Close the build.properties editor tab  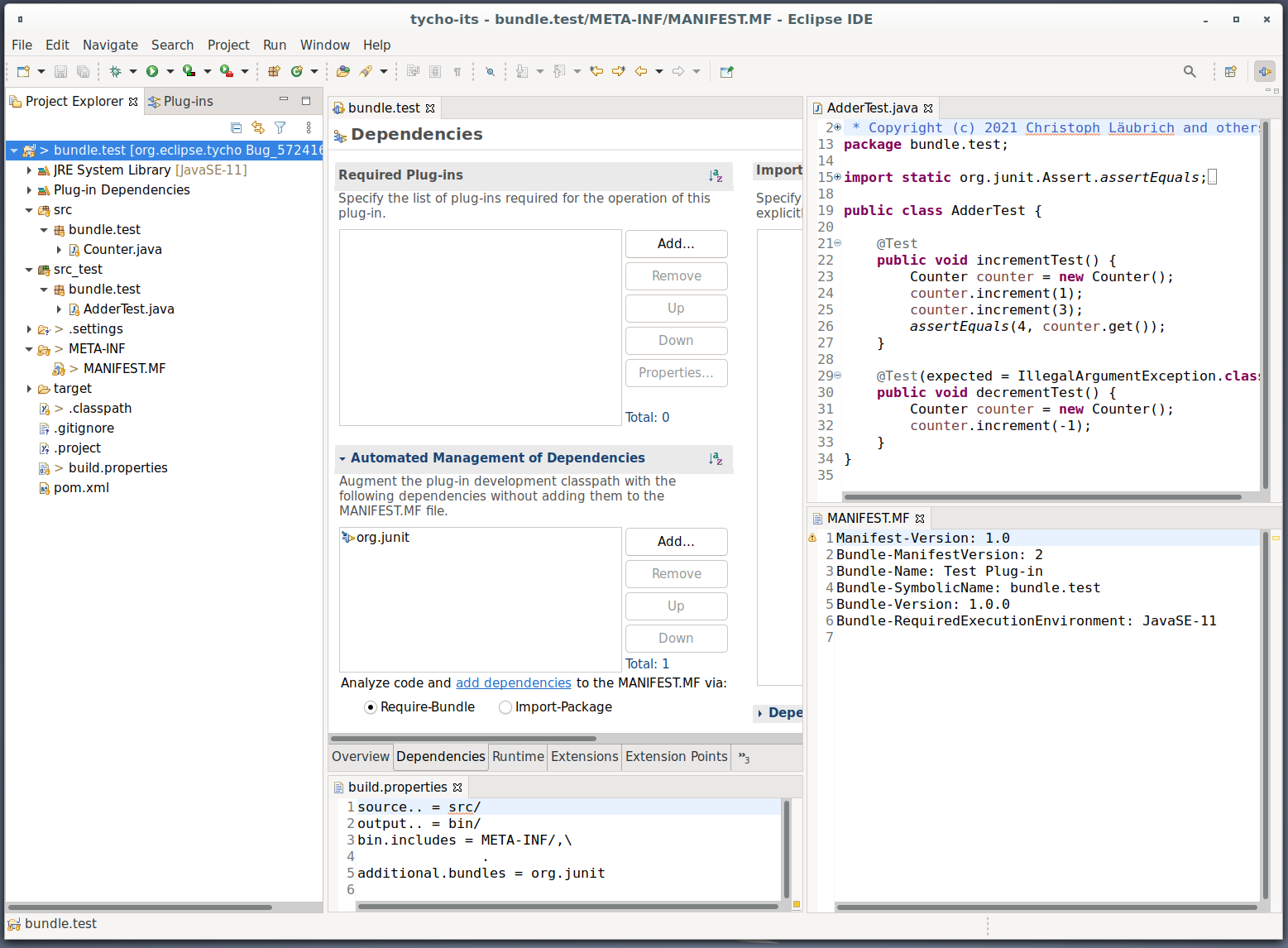pyautogui.click(x=457, y=788)
